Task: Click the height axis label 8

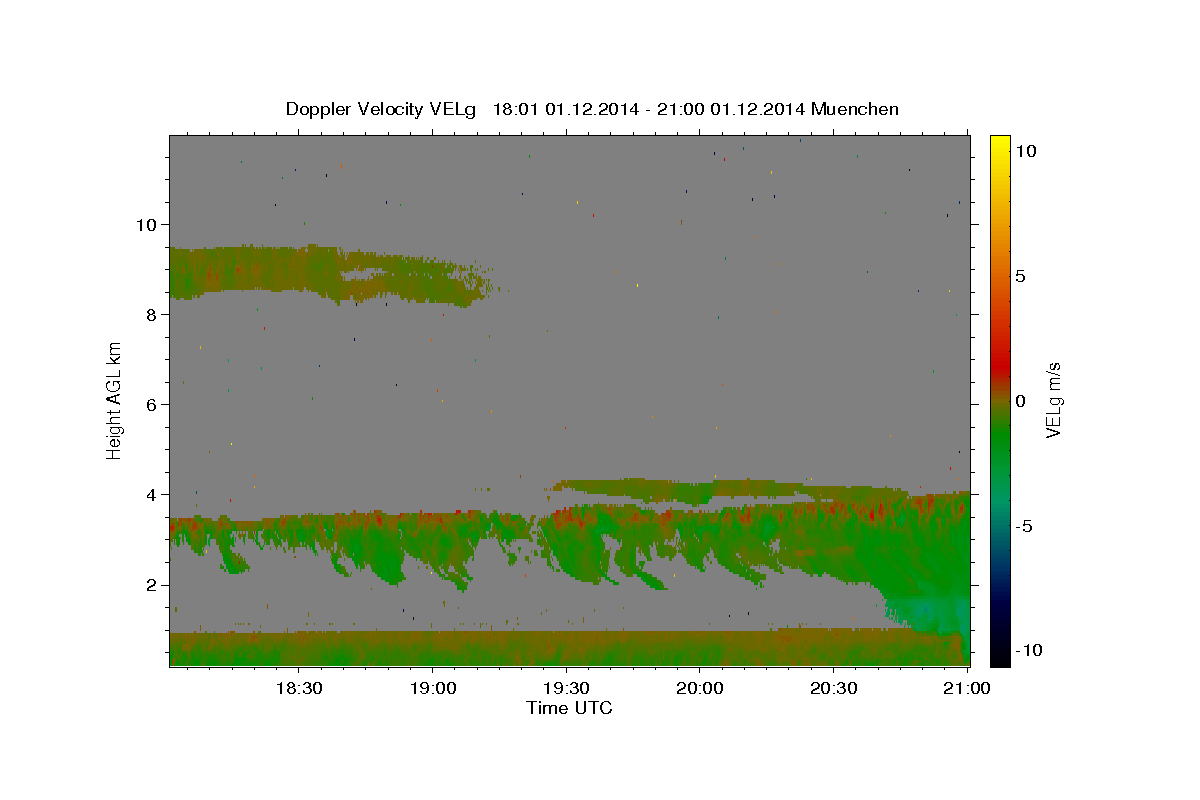Action: point(152,314)
